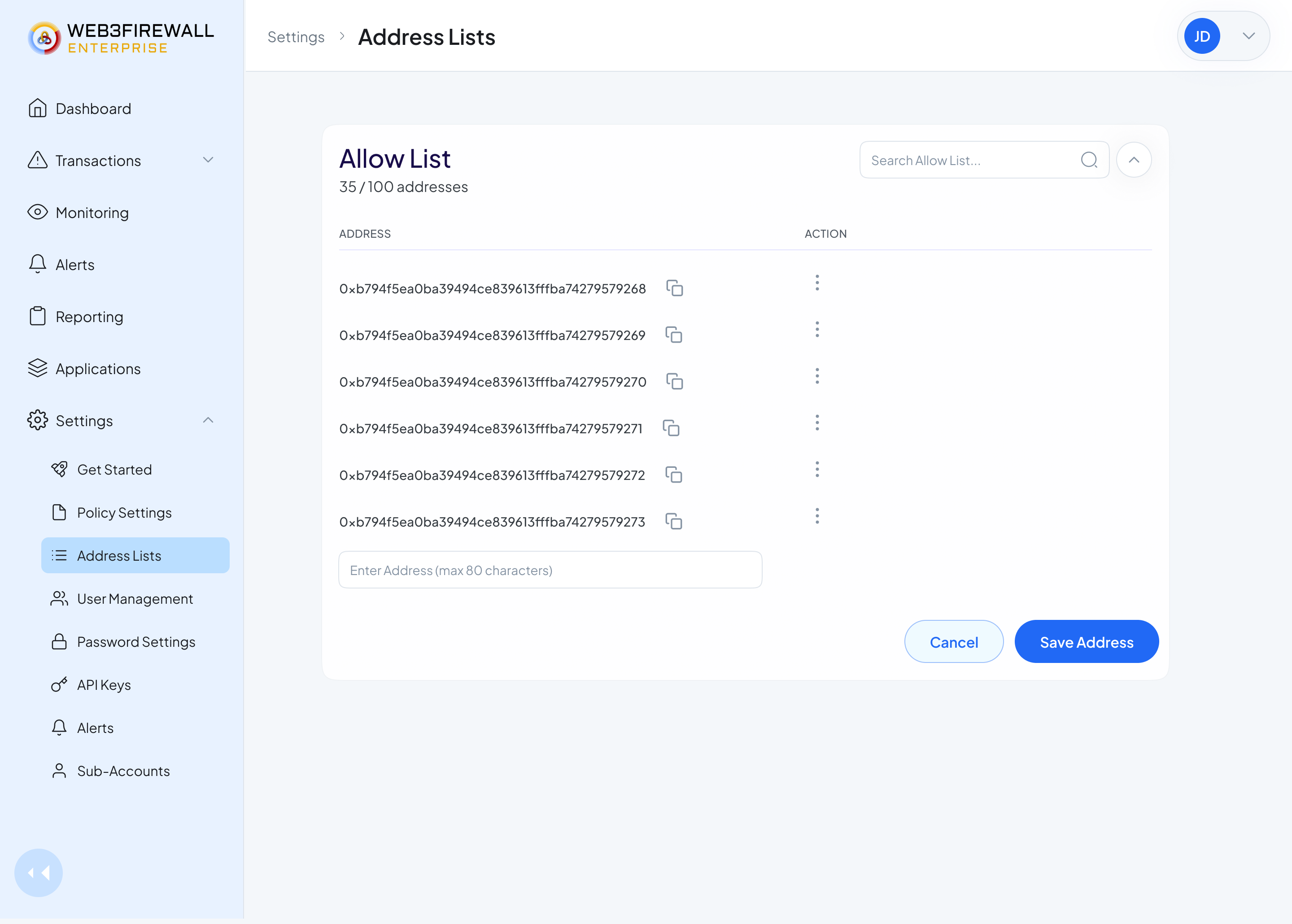Copy the address ending in 579272
Screen dimensions: 1292x924
674,475
